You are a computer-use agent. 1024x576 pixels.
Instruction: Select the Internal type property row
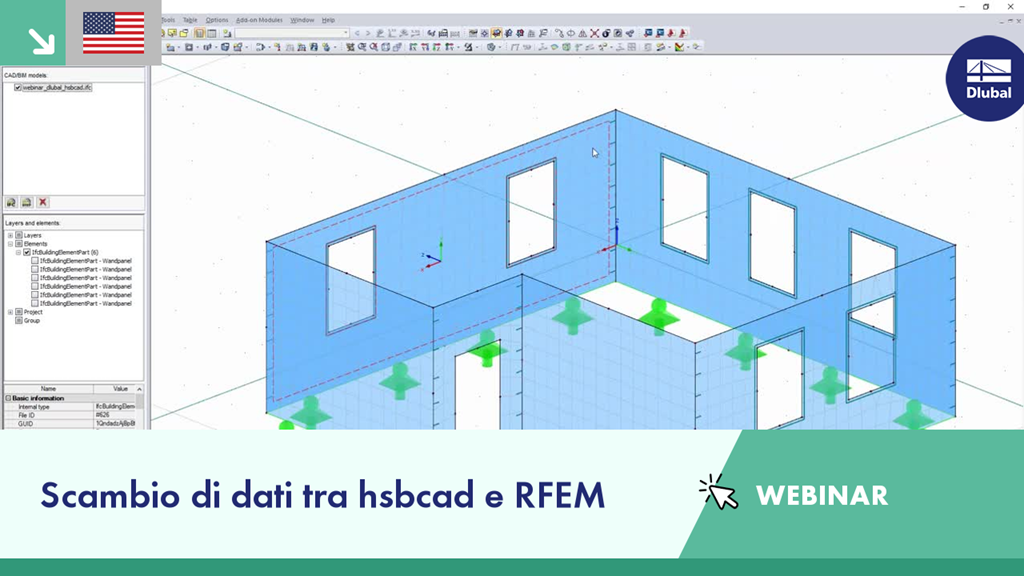tap(70, 406)
